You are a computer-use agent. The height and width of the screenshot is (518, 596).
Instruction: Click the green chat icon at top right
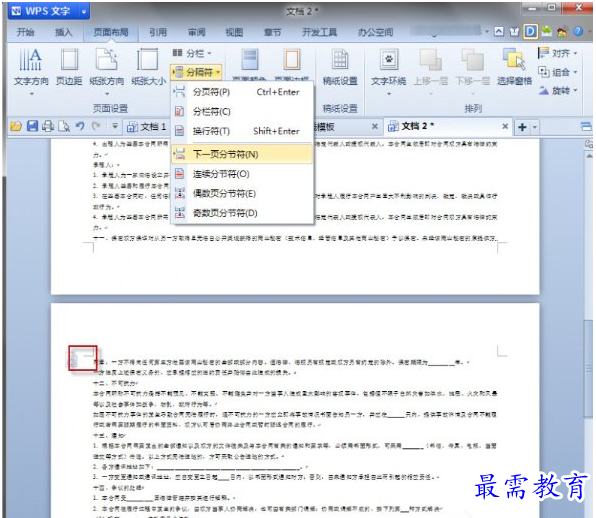[546, 32]
